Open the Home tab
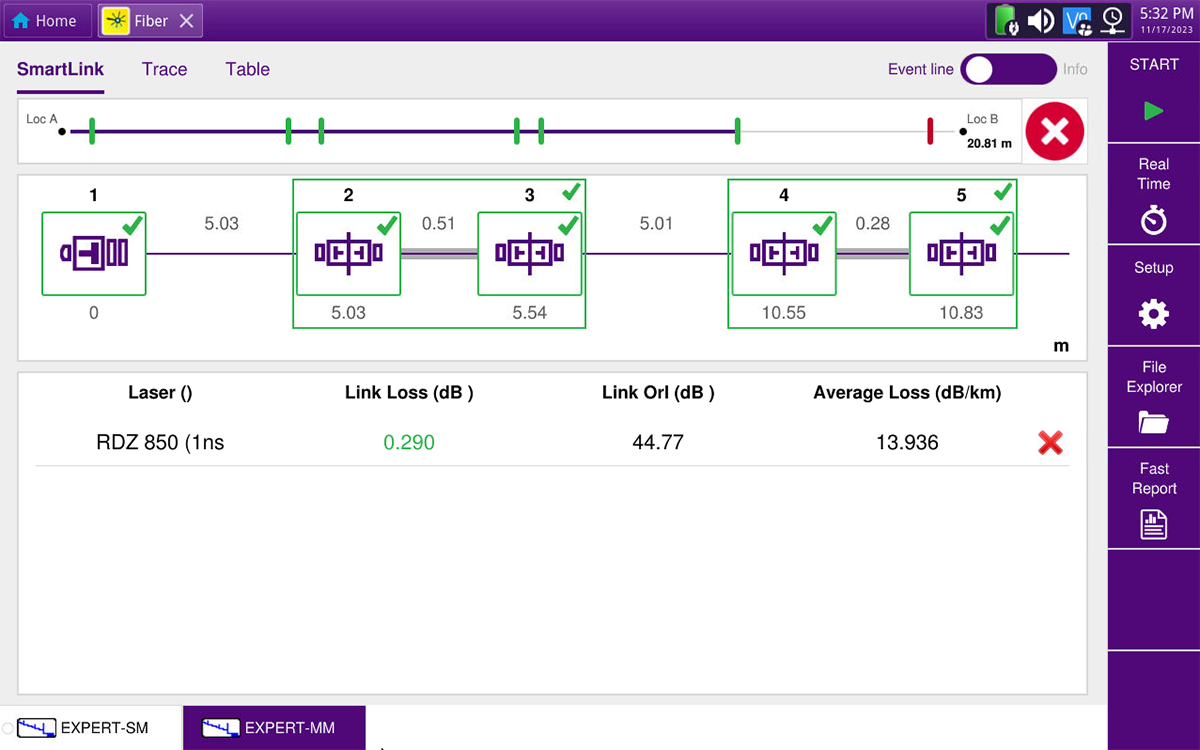This screenshot has width=1200, height=750. (x=46, y=20)
